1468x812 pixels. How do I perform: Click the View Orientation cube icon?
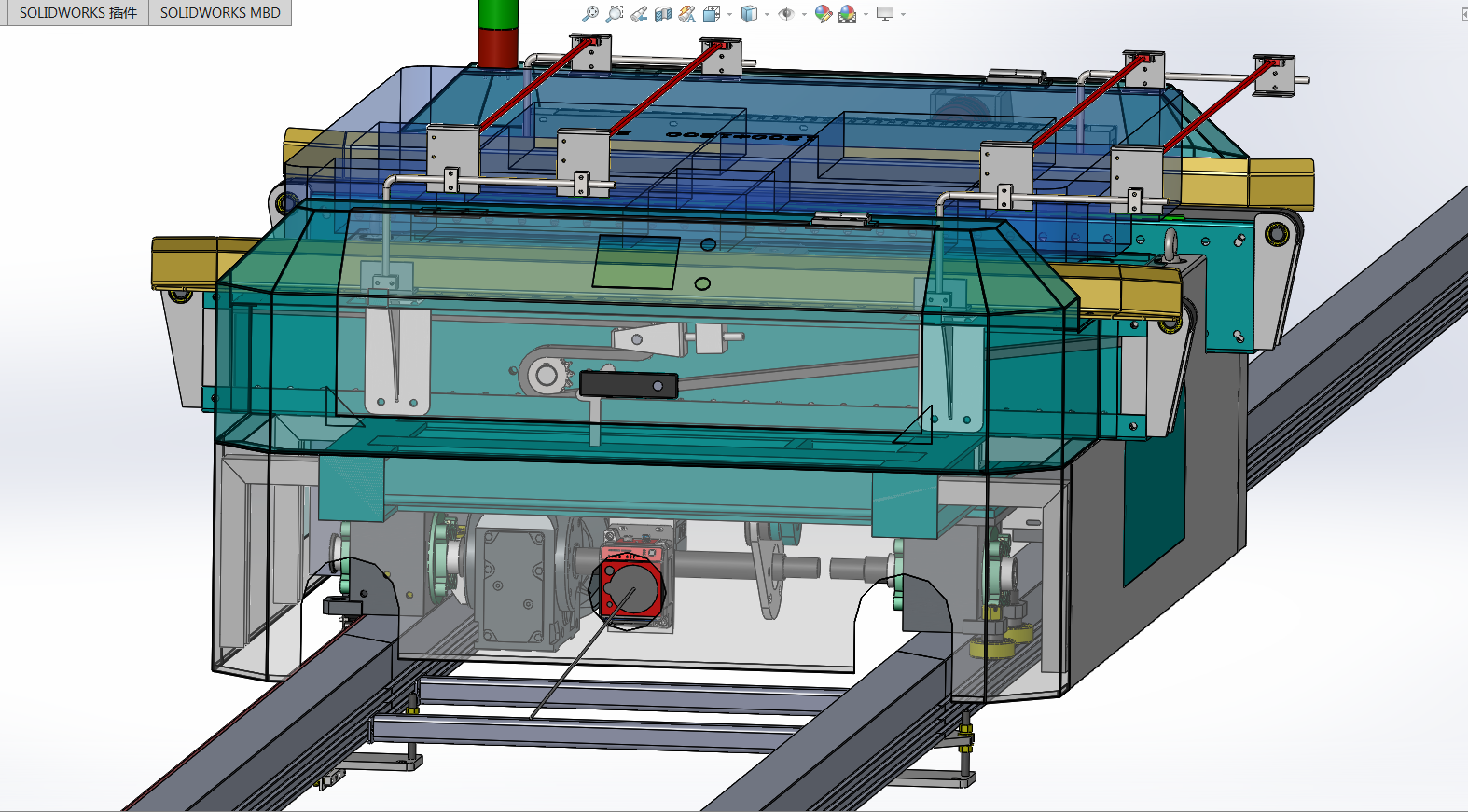(712, 14)
